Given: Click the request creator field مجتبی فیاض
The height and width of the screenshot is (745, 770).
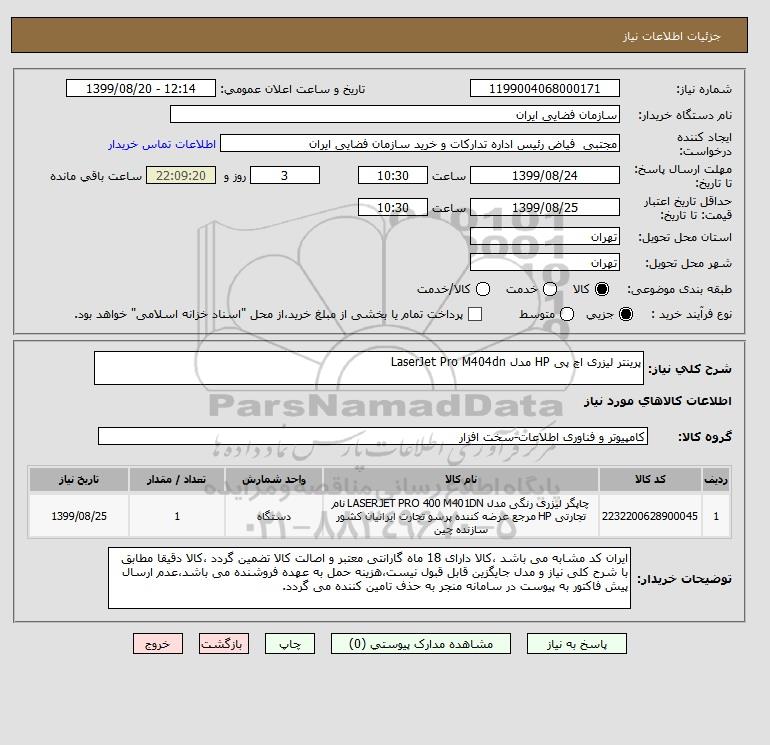Looking at the screenshot, I should (420, 144).
